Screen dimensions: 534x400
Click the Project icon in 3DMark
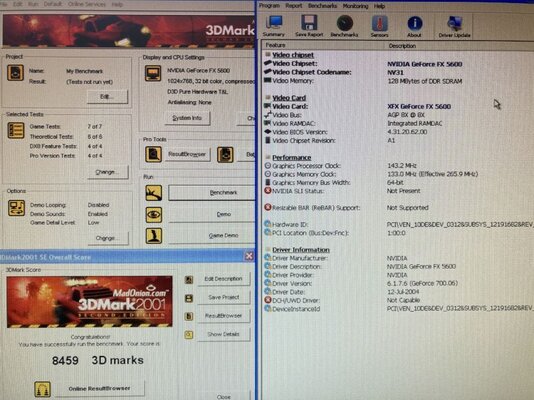(16, 73)
